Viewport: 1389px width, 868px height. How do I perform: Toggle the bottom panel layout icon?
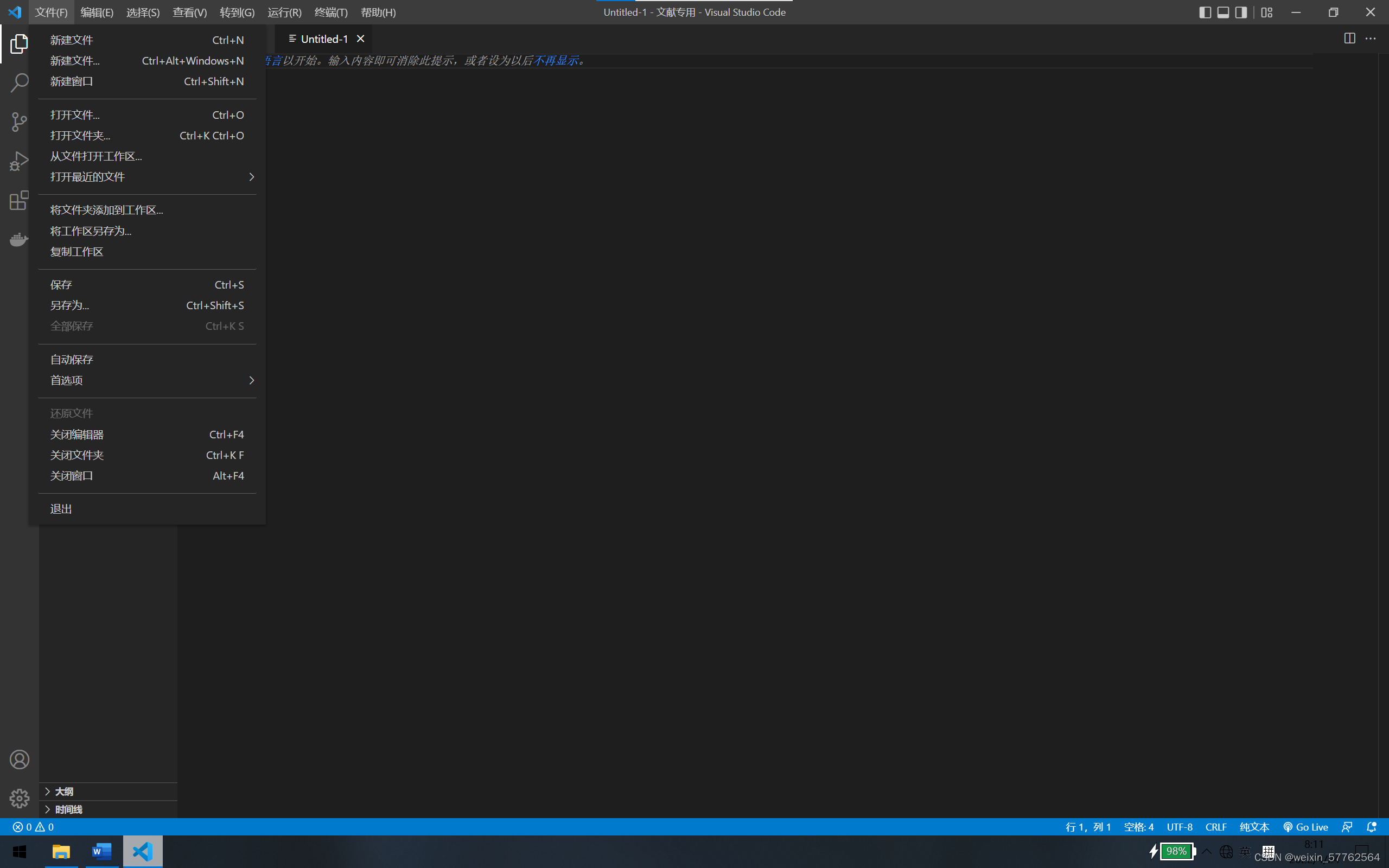coord(1222,12)
